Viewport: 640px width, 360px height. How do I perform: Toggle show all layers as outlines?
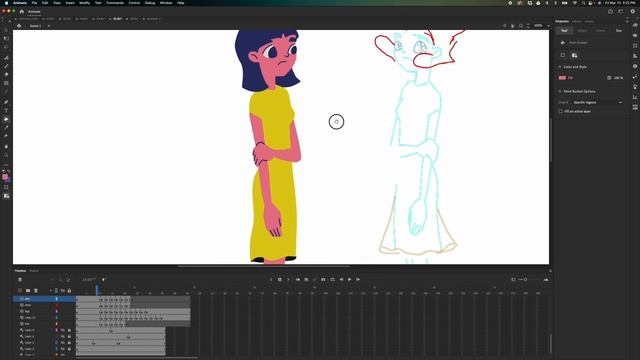tap(56, 291)
